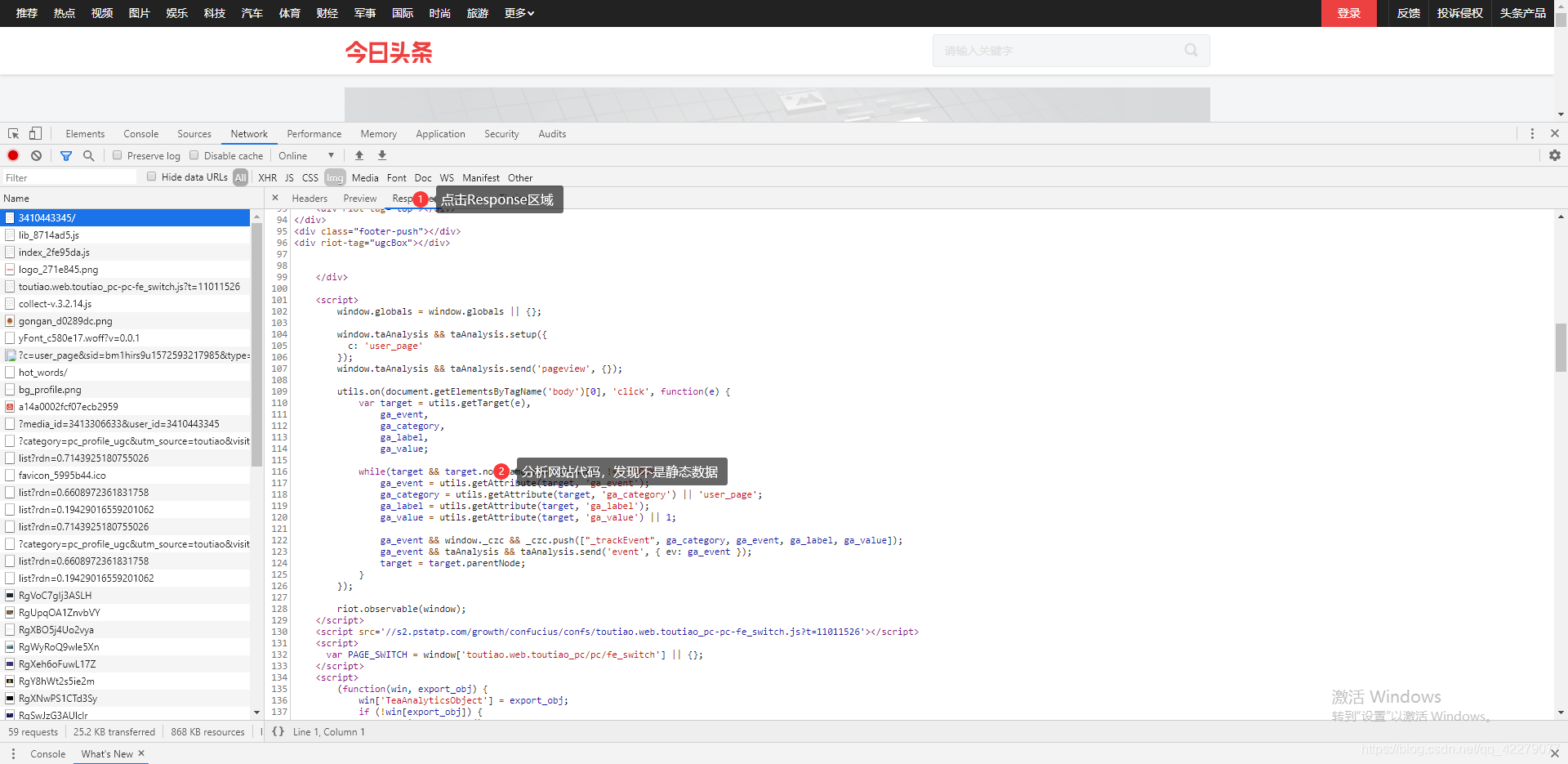Close the DevTools panel
The width and height of the screenshot is (1568, 764).
pyautogui.click(x=1554, y=133)
